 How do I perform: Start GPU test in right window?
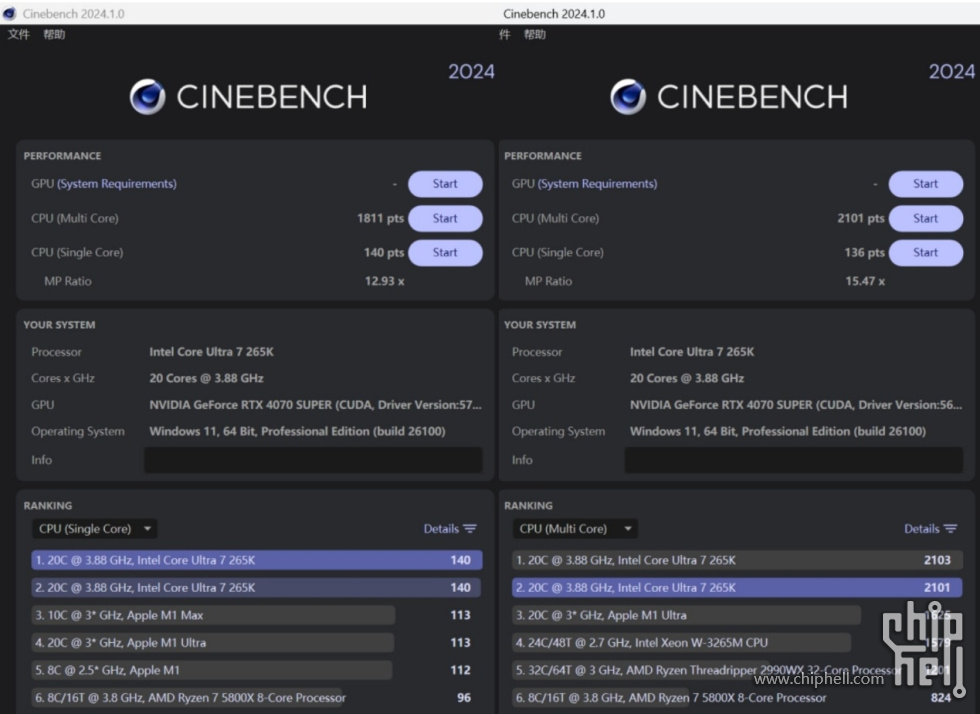pyautogui.click(x=926, y=184)
